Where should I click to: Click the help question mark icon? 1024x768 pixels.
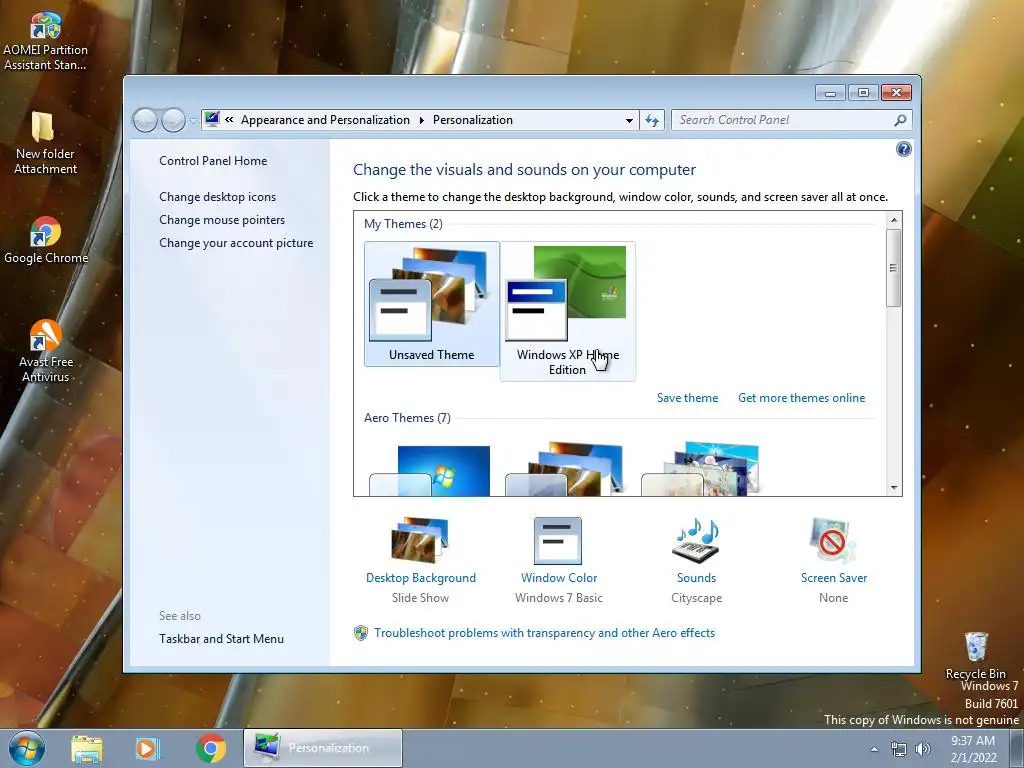coord(903,149)
